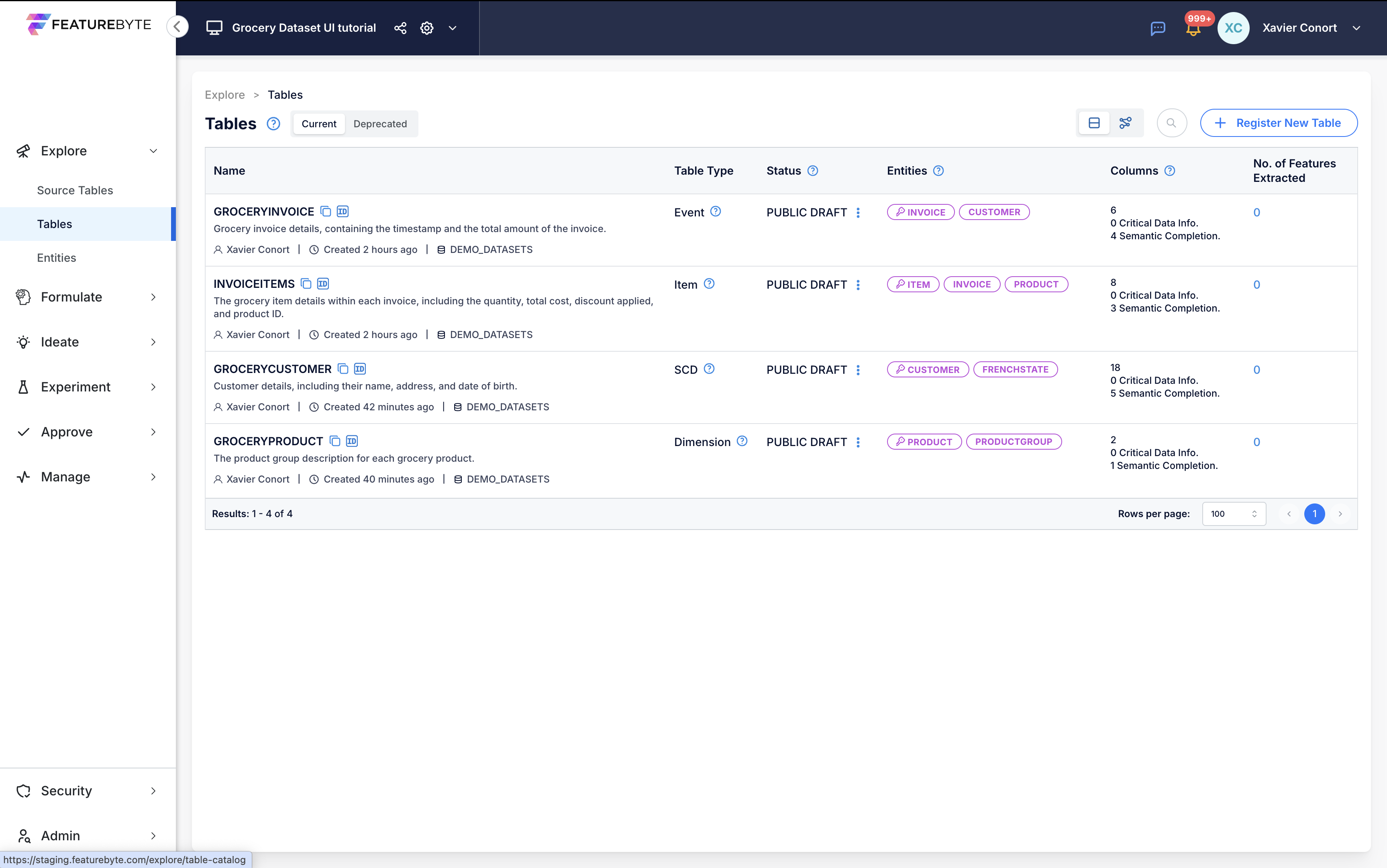The width and height of the screenshot is (1387, 868).
Task: Select the Deprecated tab in Tables
Action: pyautogui.click(x=379, y=123)
